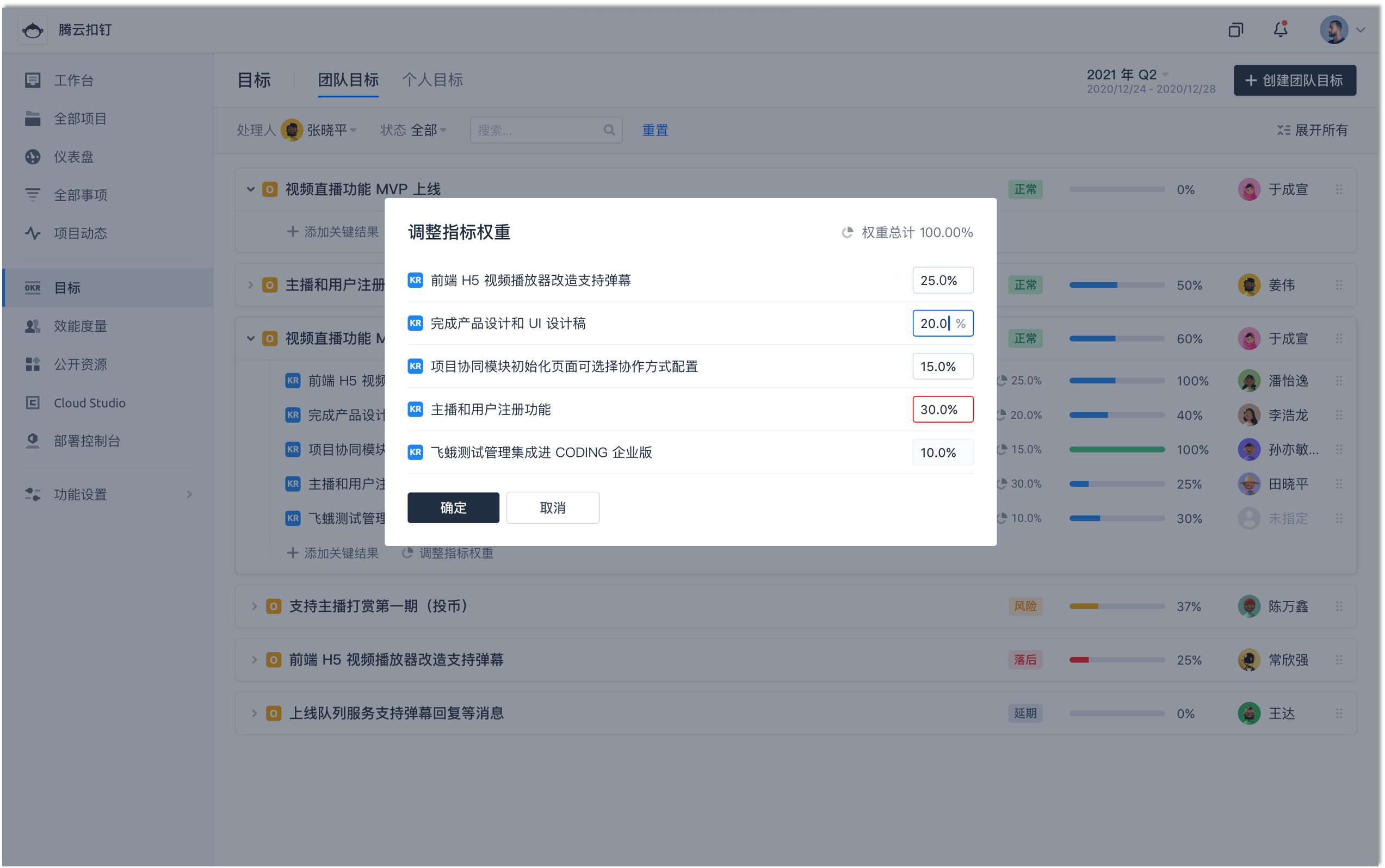The height and width of the screenshot is (868, 1385).
Task: Switch to the 目标 tab
Action: (x=255, y=80)
